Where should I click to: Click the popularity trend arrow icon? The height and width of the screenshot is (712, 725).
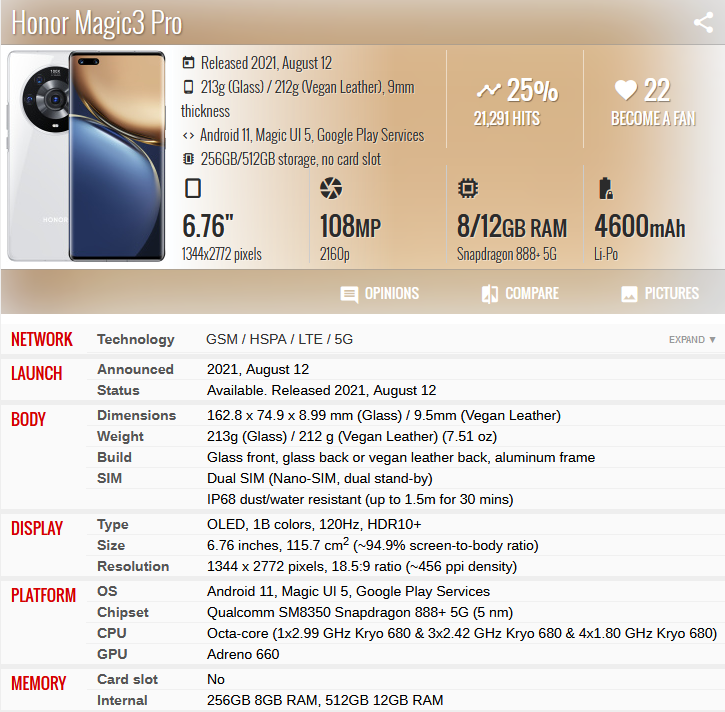(487, 91)
